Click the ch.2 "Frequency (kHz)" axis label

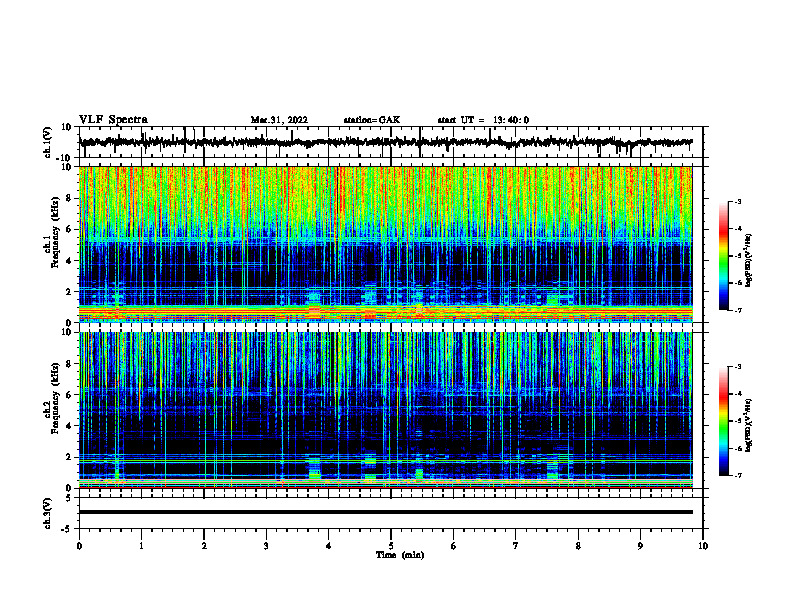click(55, 399)
